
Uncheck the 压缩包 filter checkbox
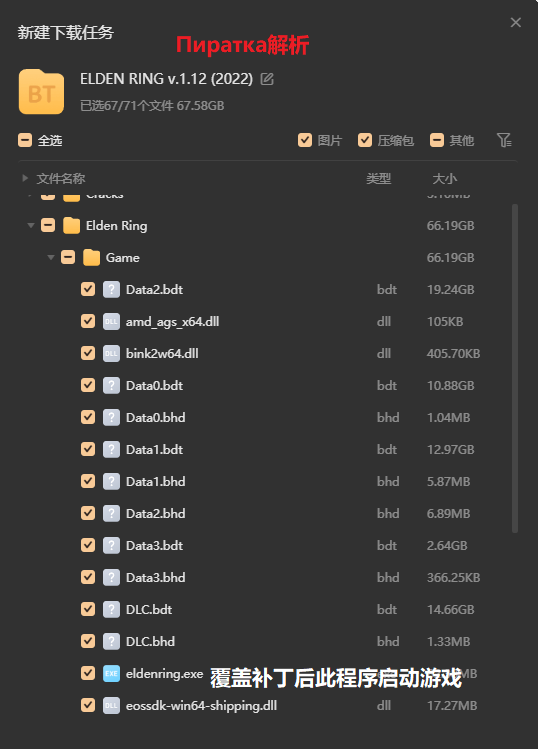pyautogui.click(x=365, y=140)
